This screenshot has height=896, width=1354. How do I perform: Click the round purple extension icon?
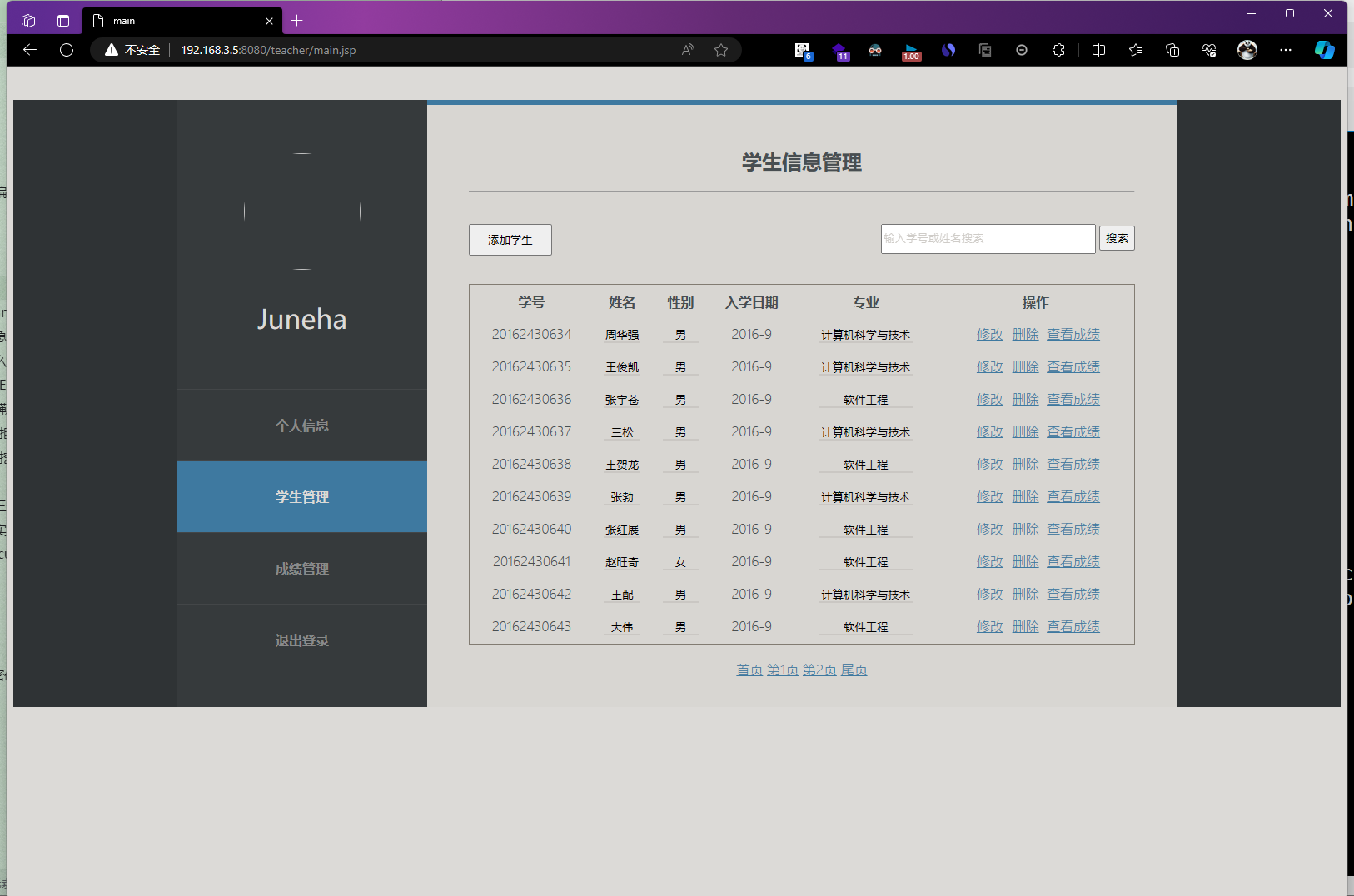[x=948, y=50]
